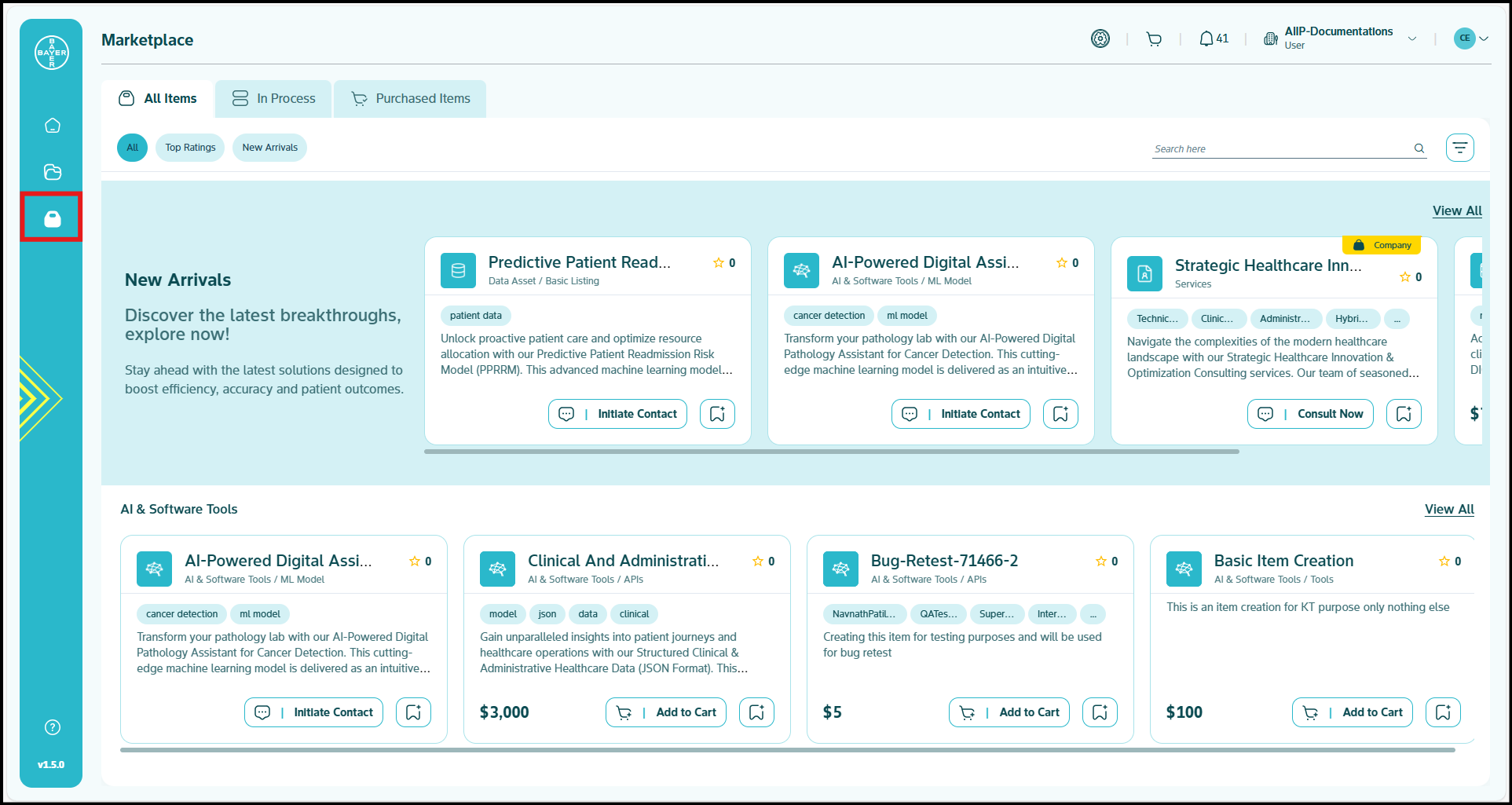The image size is (1512, 805).
Task: Bookmark the Basic Item Creation card
Action: [1443, 712]
